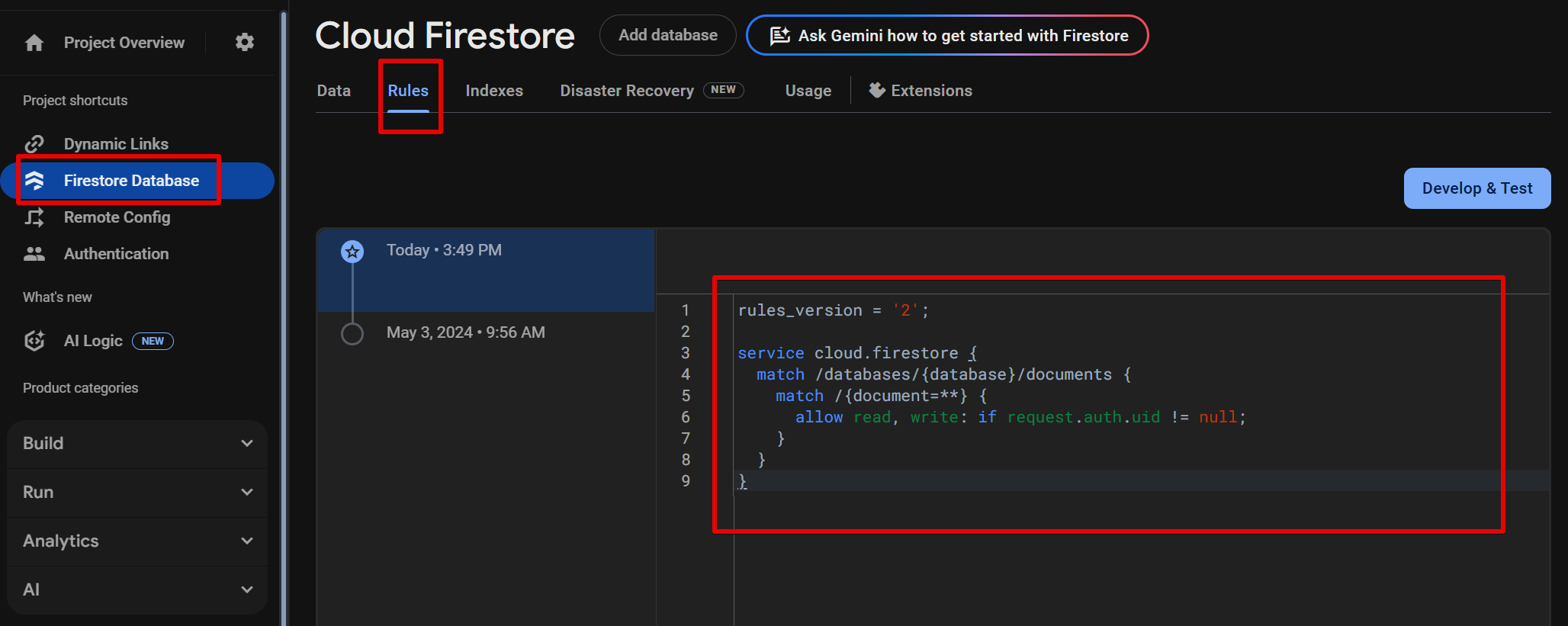Select the Rules tab
The width and height of the screenshot is (1568, 626).
[408, 91]
